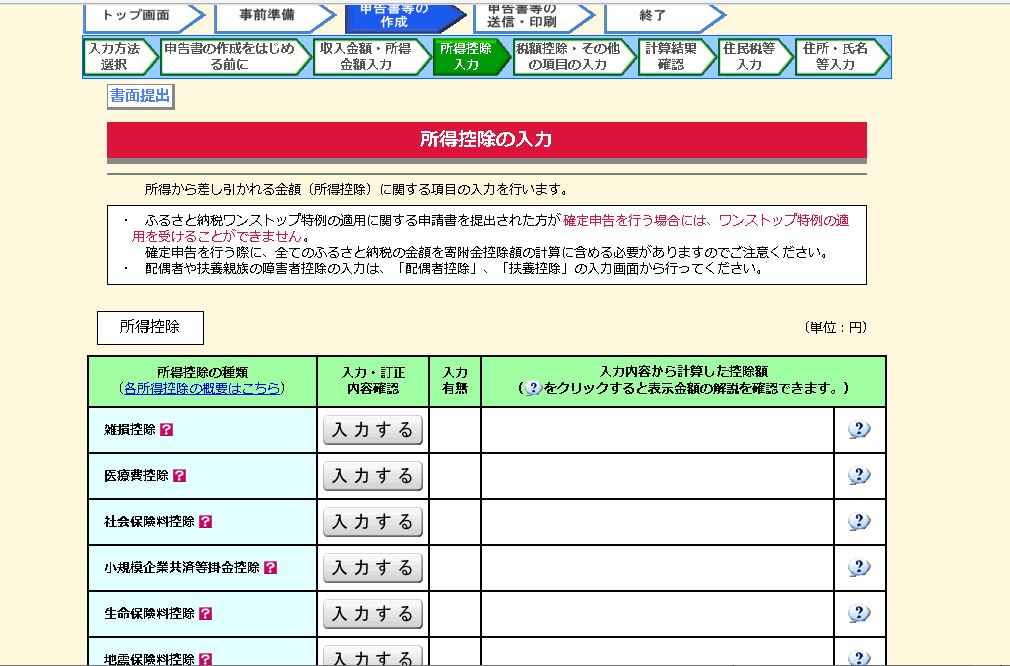The image size is (1010, 666).
Task: Click red help icon beside 雑損控除
Action: (x=166, y=430)
